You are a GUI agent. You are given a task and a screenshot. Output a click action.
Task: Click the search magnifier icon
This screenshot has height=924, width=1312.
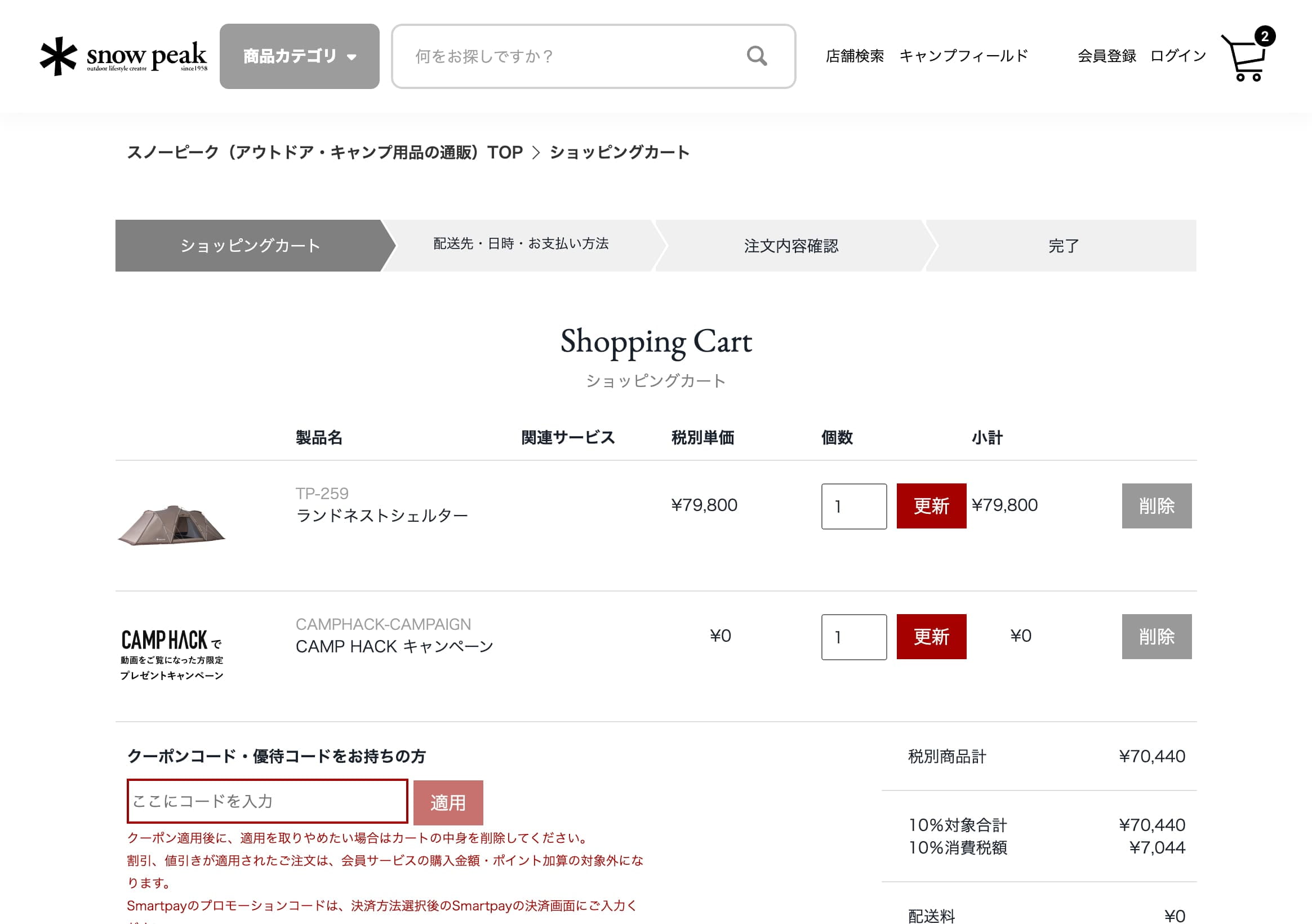point(757,56)
